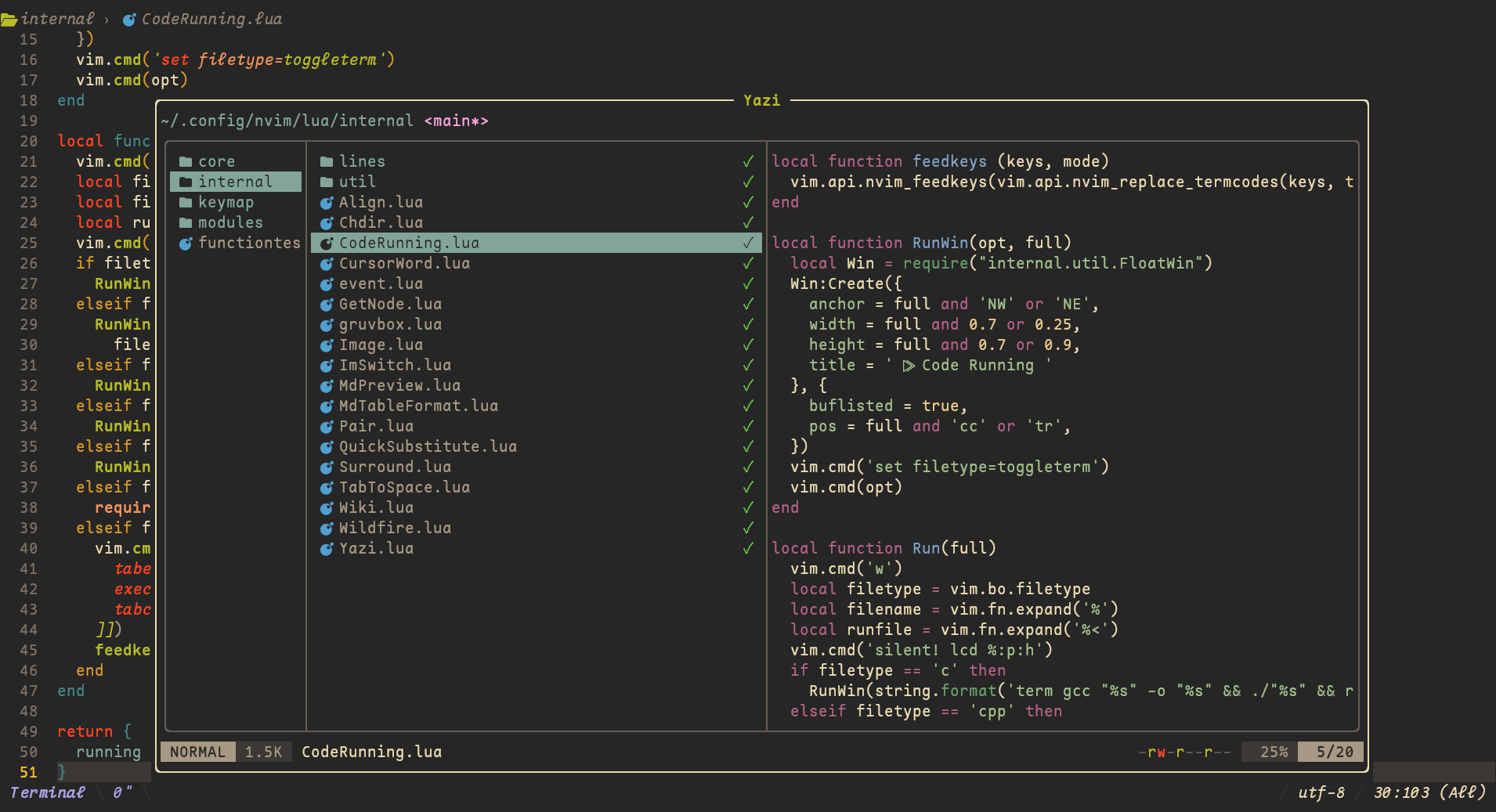The width and height of the screenshot is (1496, 812).
Task: Click the folder icon in the breadcrumb bar
Action: pos(9,19)
